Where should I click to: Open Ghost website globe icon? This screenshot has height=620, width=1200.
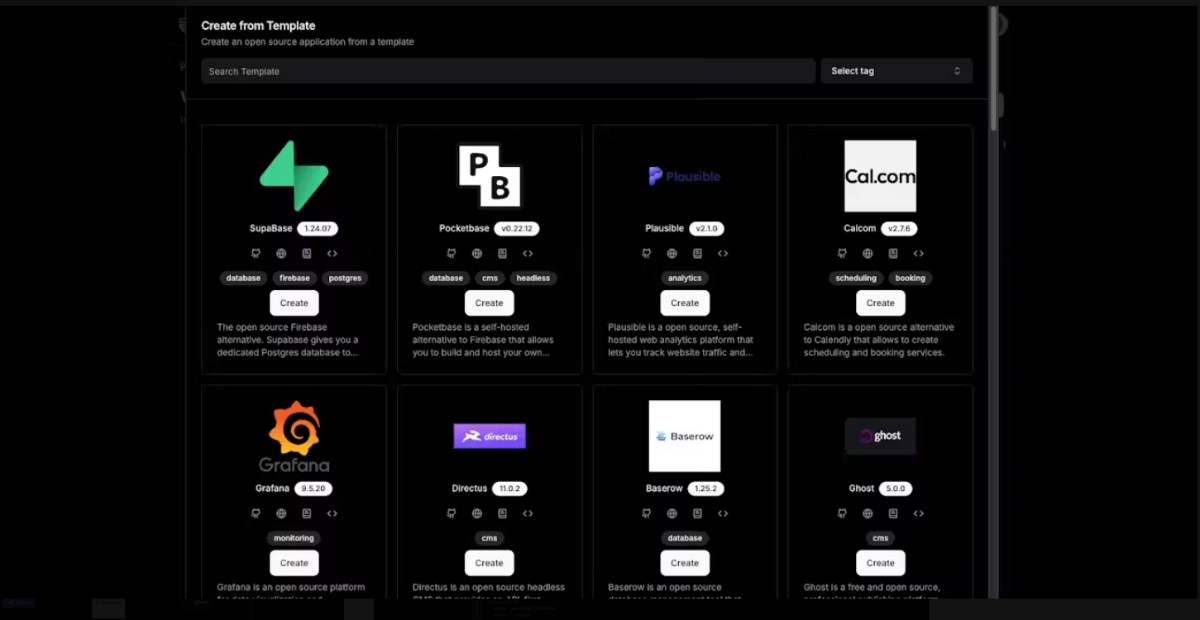click(x=868, y=514)
